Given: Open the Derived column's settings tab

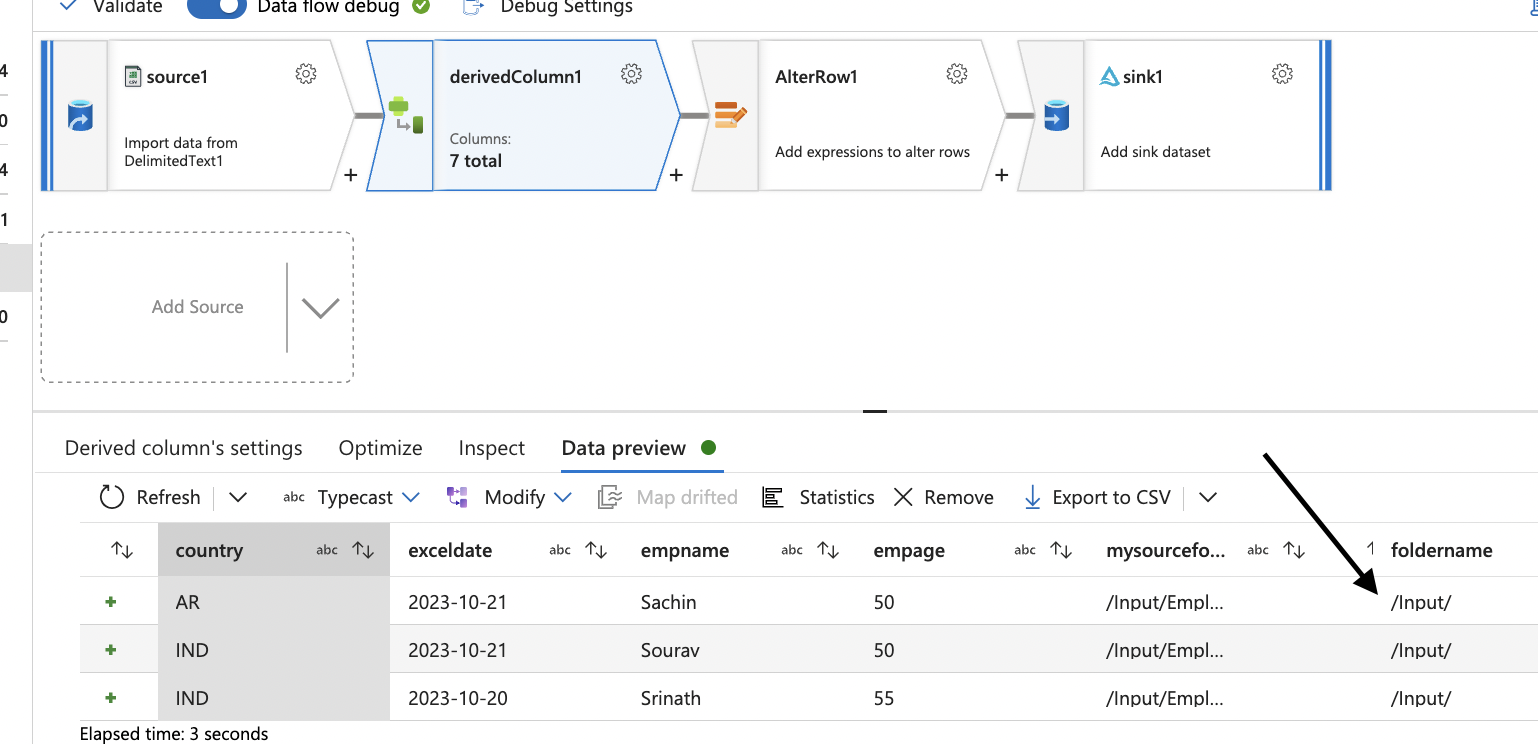Looking at the screenshot, I should 183,448.
